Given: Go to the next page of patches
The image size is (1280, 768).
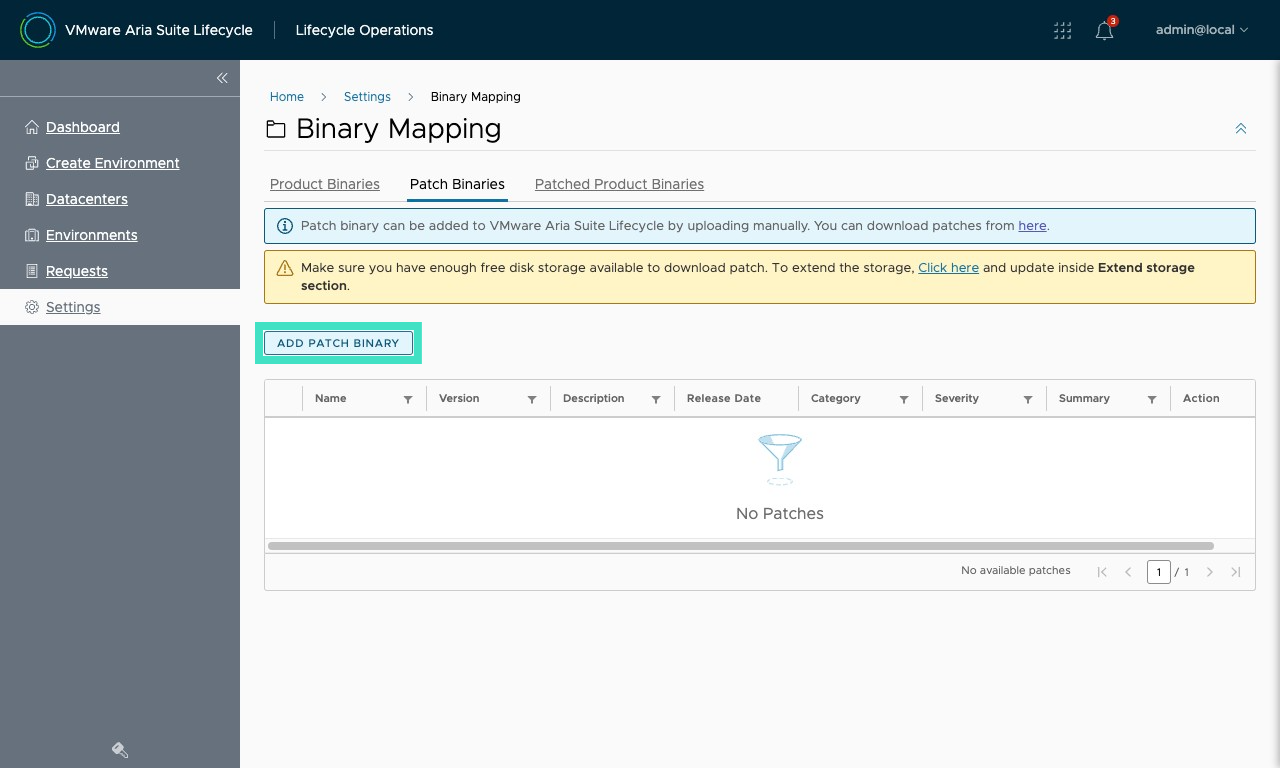Looking at the screenshot, I should pos(1210,572).
